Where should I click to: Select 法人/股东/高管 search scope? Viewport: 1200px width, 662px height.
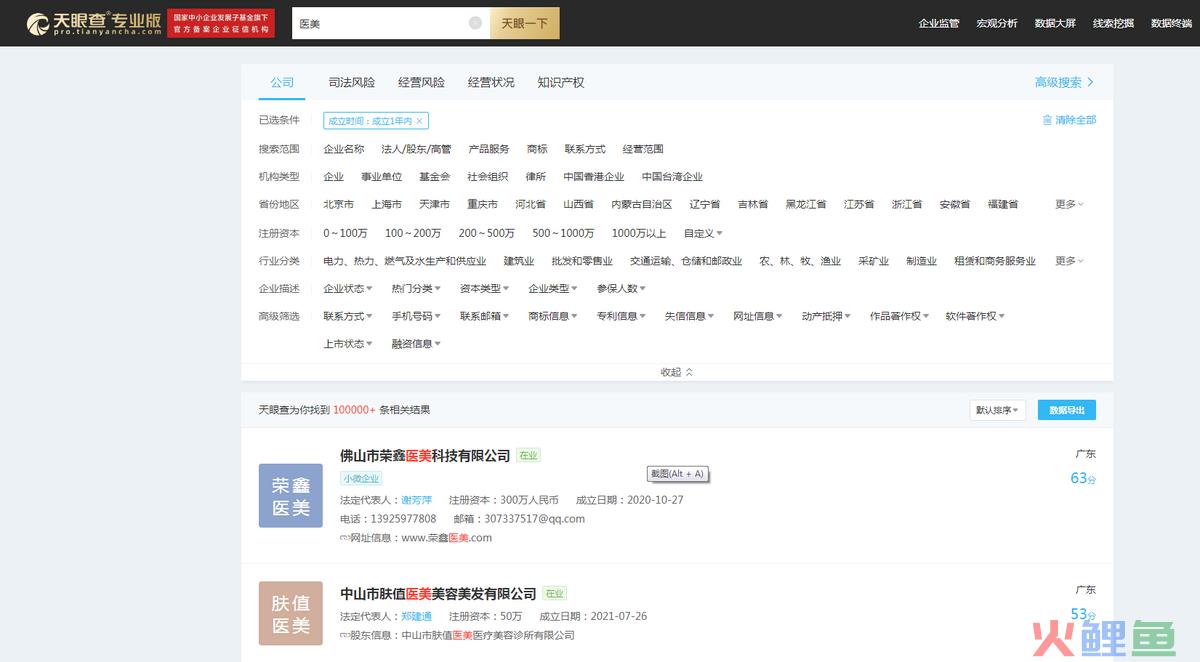pyautogui.click(x=416, y=149)
